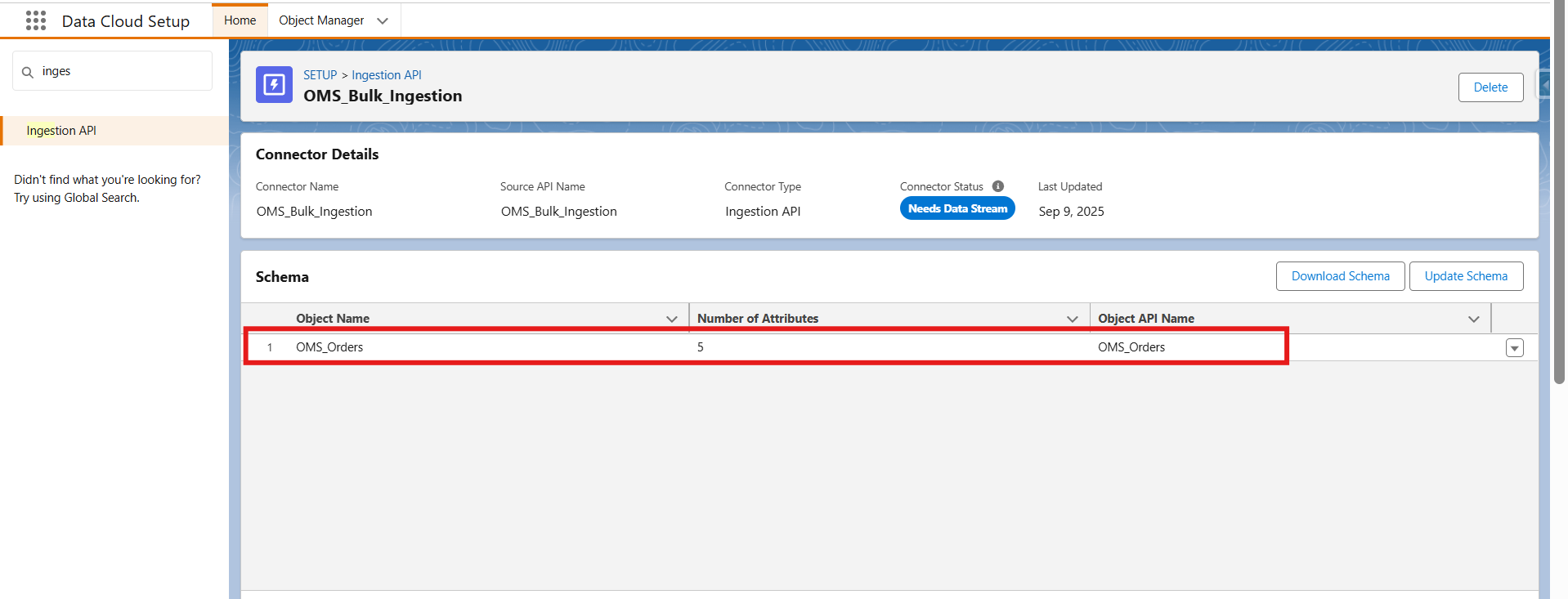Click the Update Schema button
The height and width of the screenshot is (599, 1568).
pos(1465,276)
